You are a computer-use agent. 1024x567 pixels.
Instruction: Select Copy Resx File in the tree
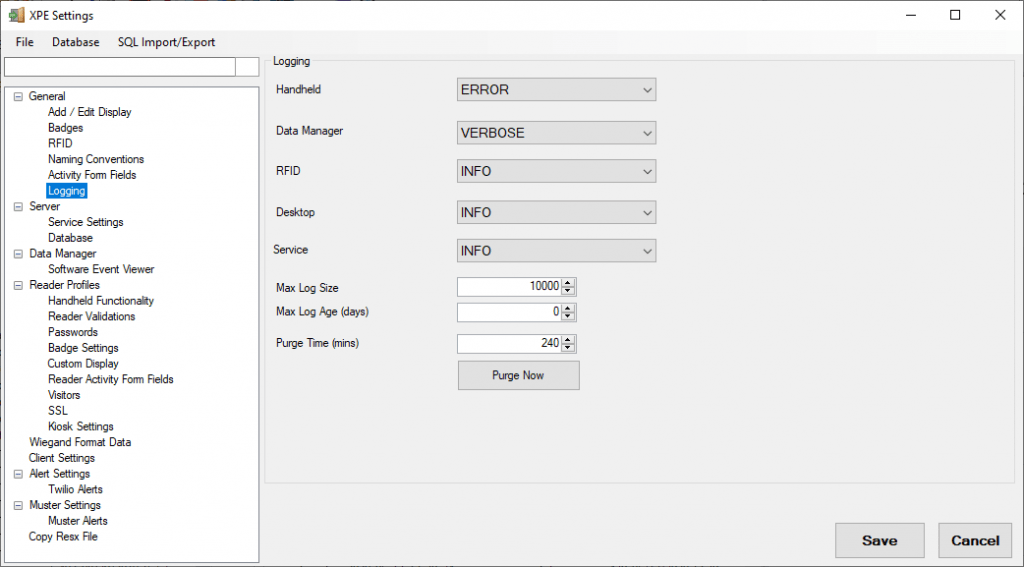[63, 536]
